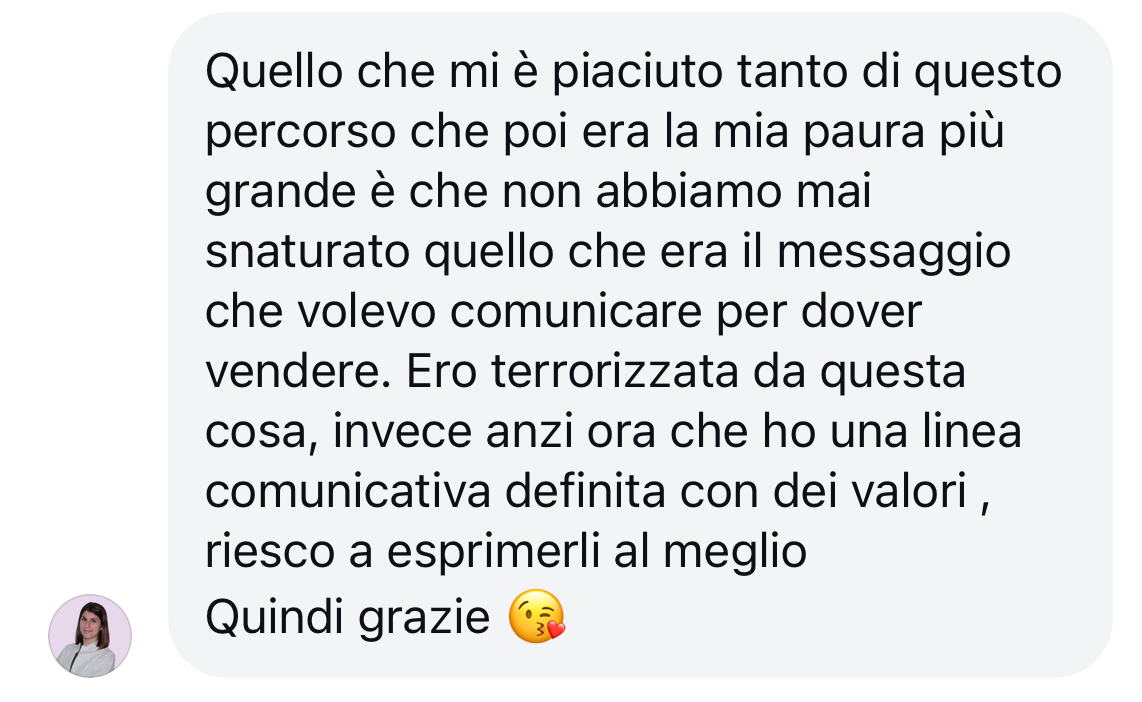The height and width of the screenshot is (702, 1142).
Task: Click the word "grande" on the third line
Action: [280, 194]
